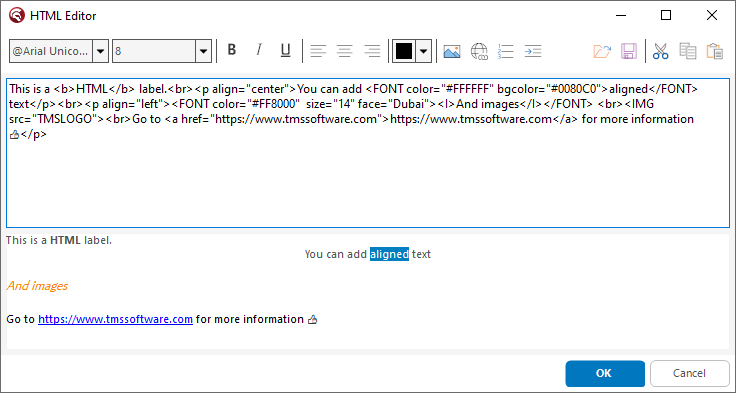The image size is (736, 393).
Task: Click the orange 'And images' preview text
Action: 37,285
